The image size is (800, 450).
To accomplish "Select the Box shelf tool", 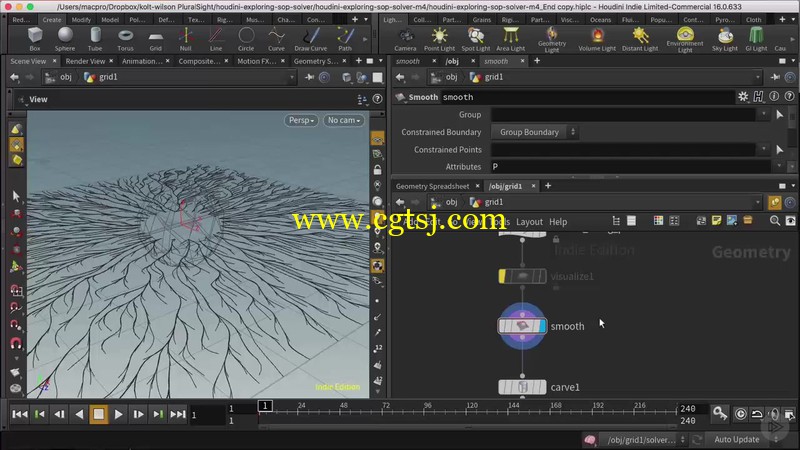I will [x=35, y=39].
